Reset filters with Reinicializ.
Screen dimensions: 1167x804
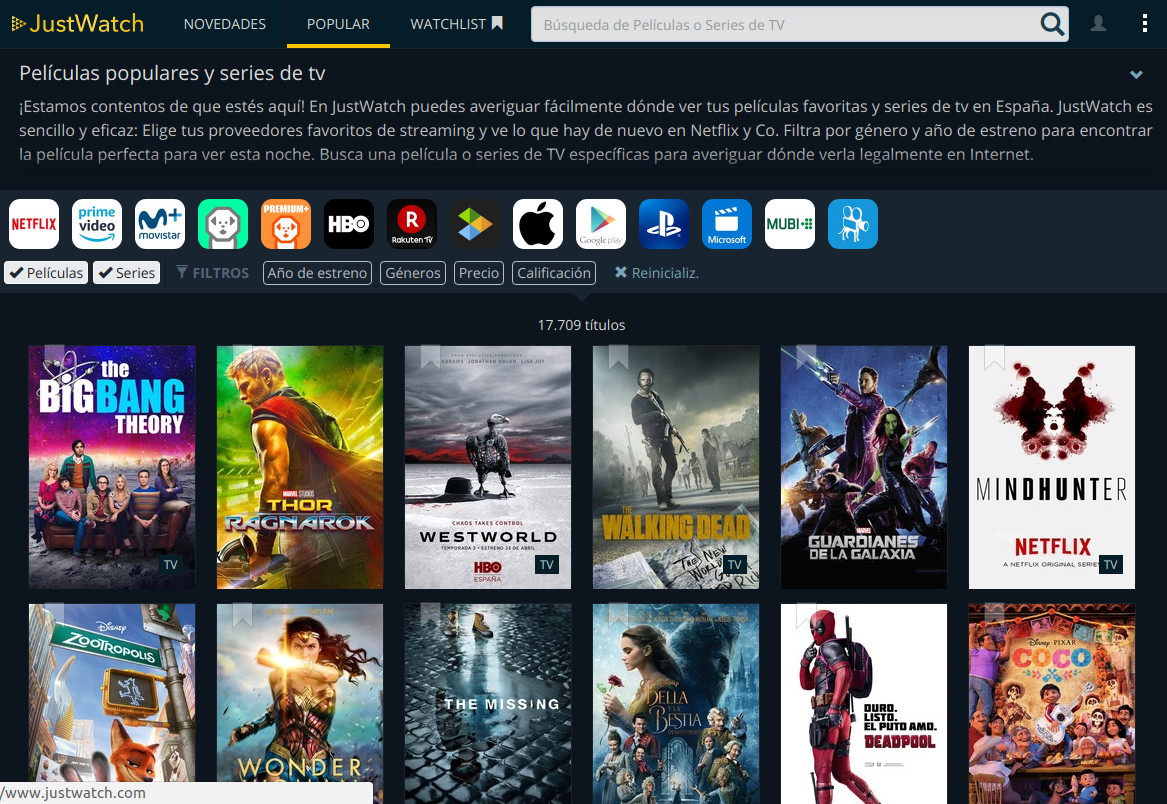coord(656,273)
